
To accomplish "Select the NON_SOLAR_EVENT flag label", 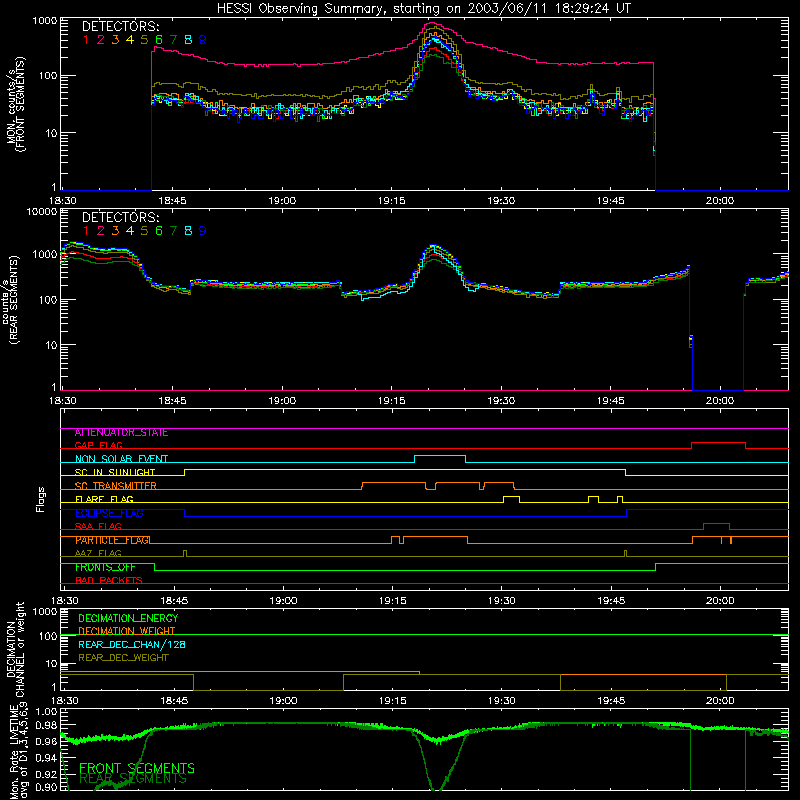I will click(121, 459).
